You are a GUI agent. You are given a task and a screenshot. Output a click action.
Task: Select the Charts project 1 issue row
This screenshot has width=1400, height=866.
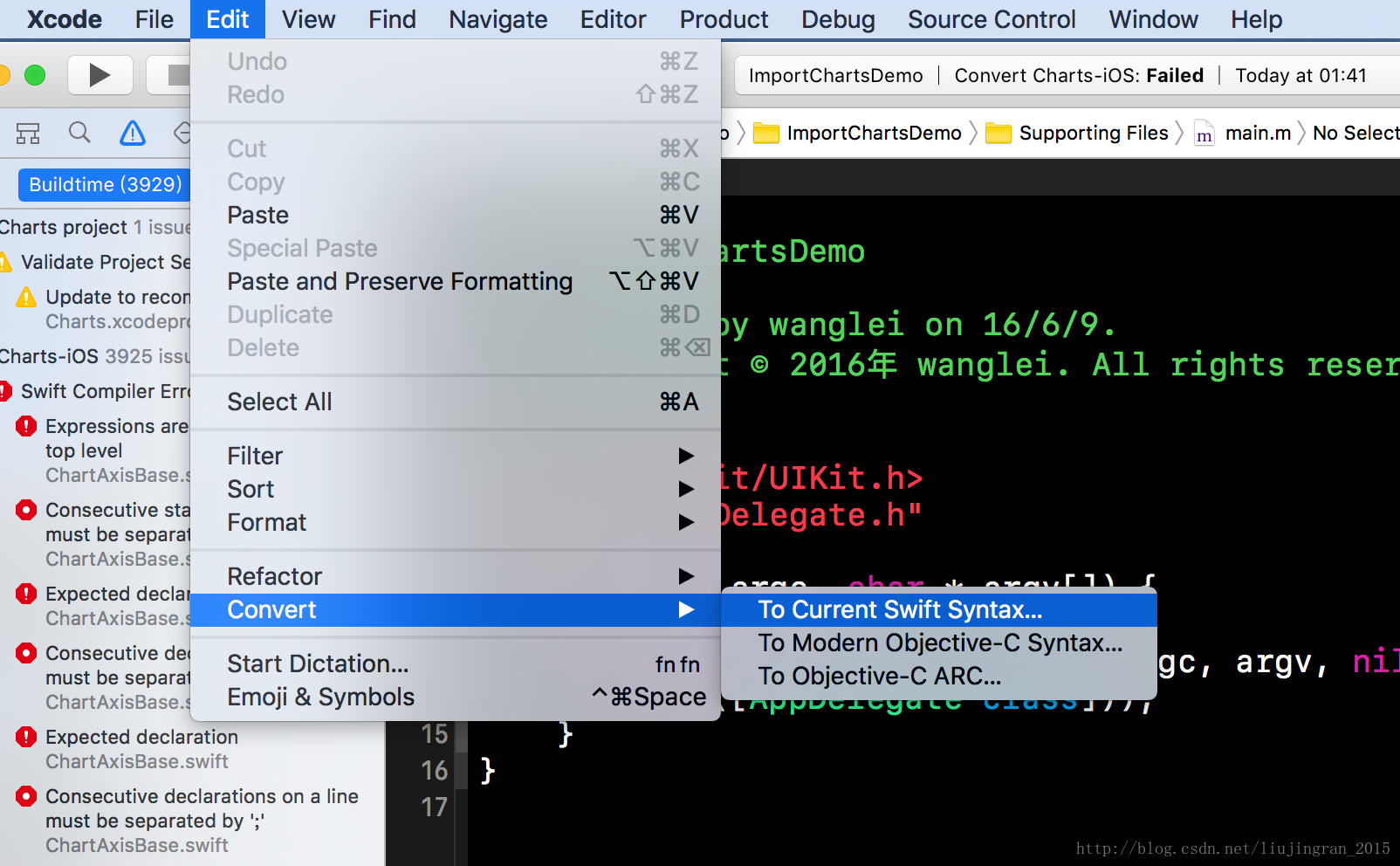tap(95, 227)
